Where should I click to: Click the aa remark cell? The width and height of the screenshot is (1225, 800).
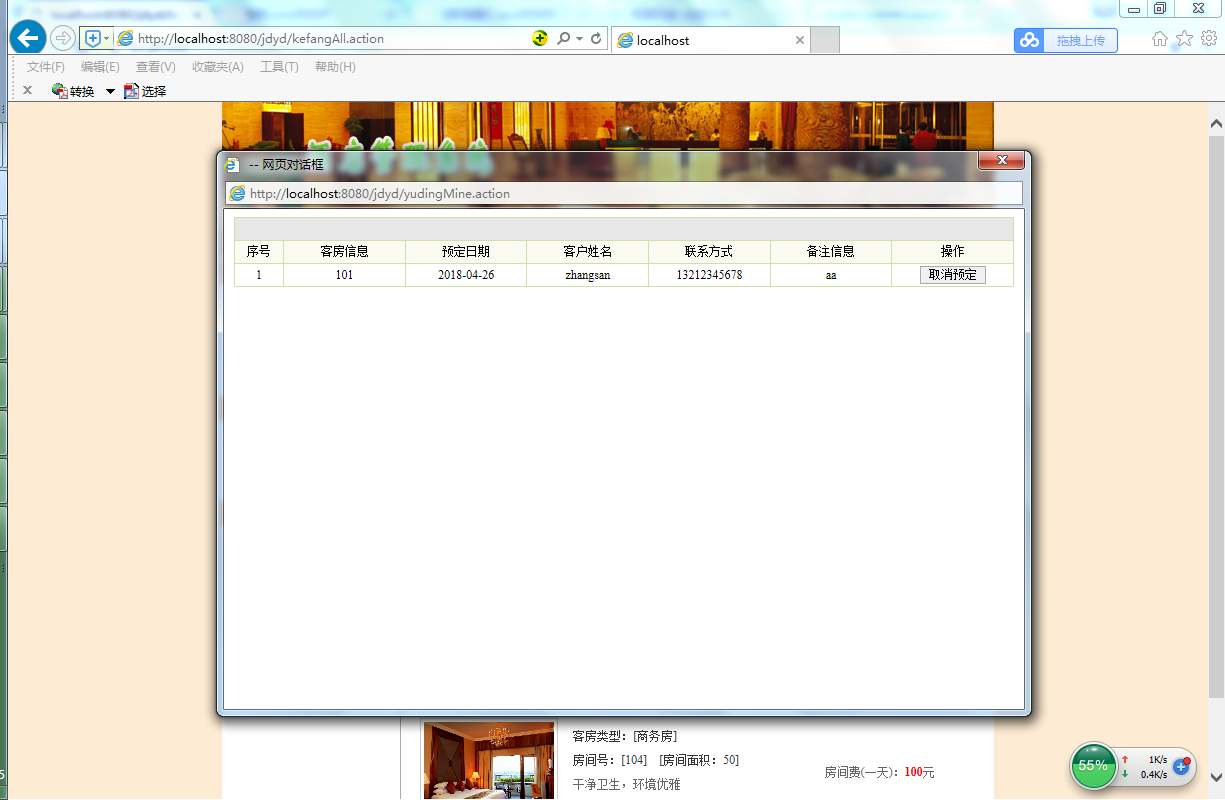(831, 275)
